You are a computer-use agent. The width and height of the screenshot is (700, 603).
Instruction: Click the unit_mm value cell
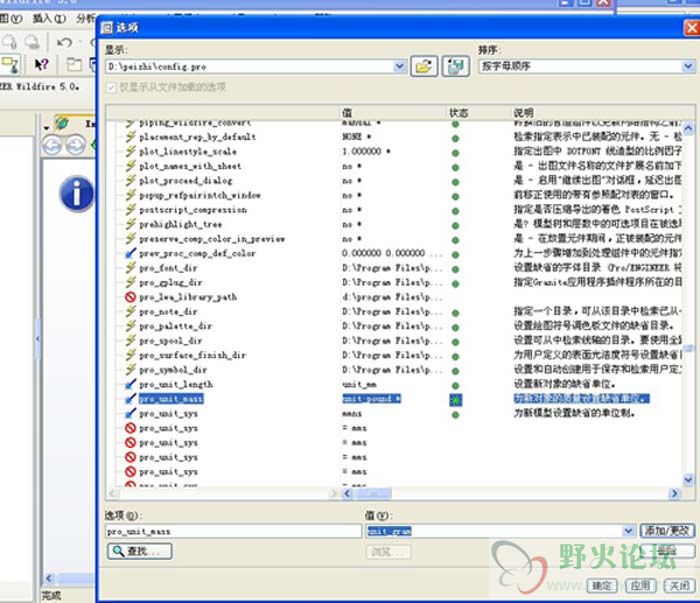pos(359,384)
